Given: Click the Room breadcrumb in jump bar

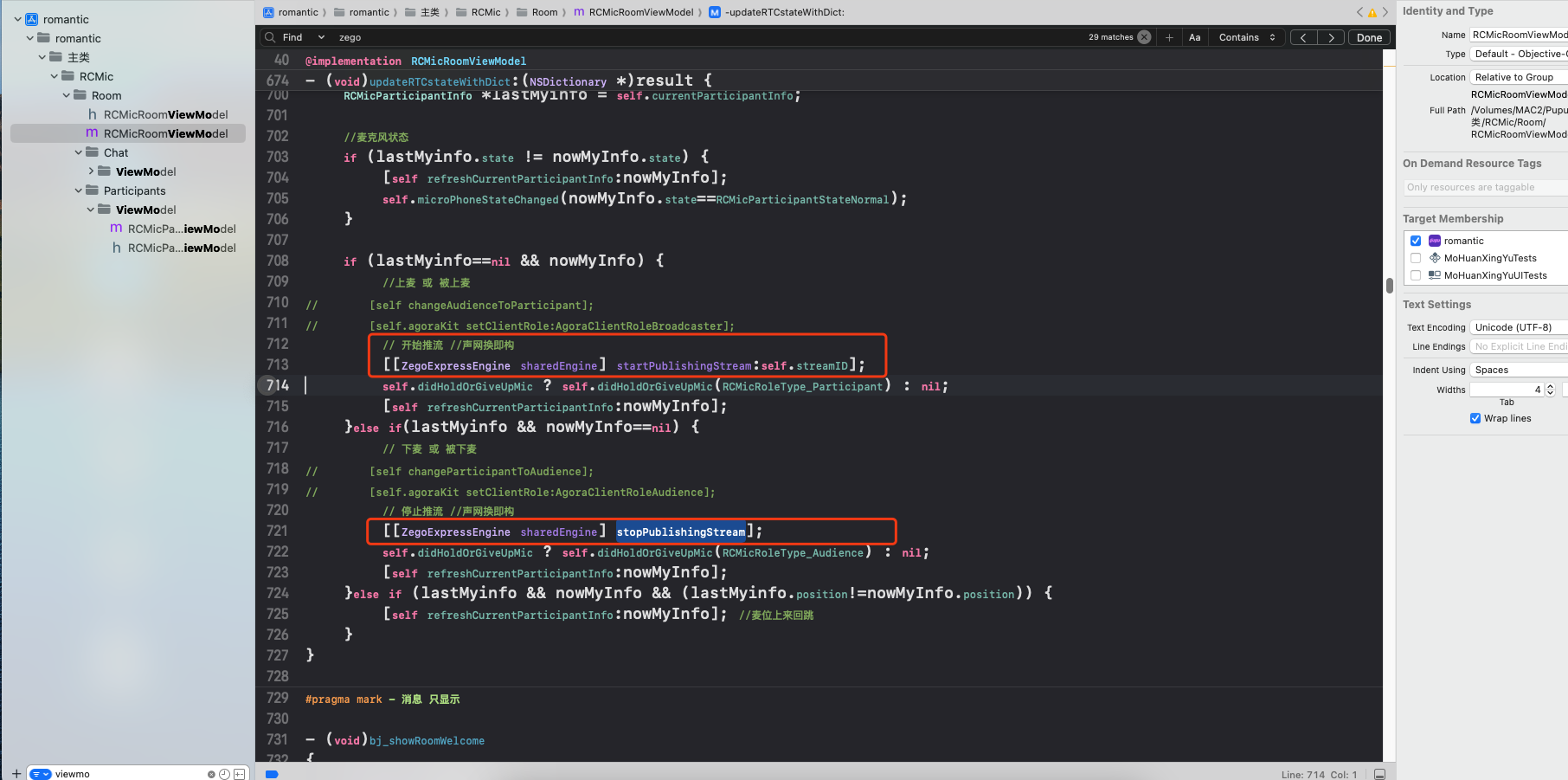Looking at the screenshot, I should click(544, 12).
